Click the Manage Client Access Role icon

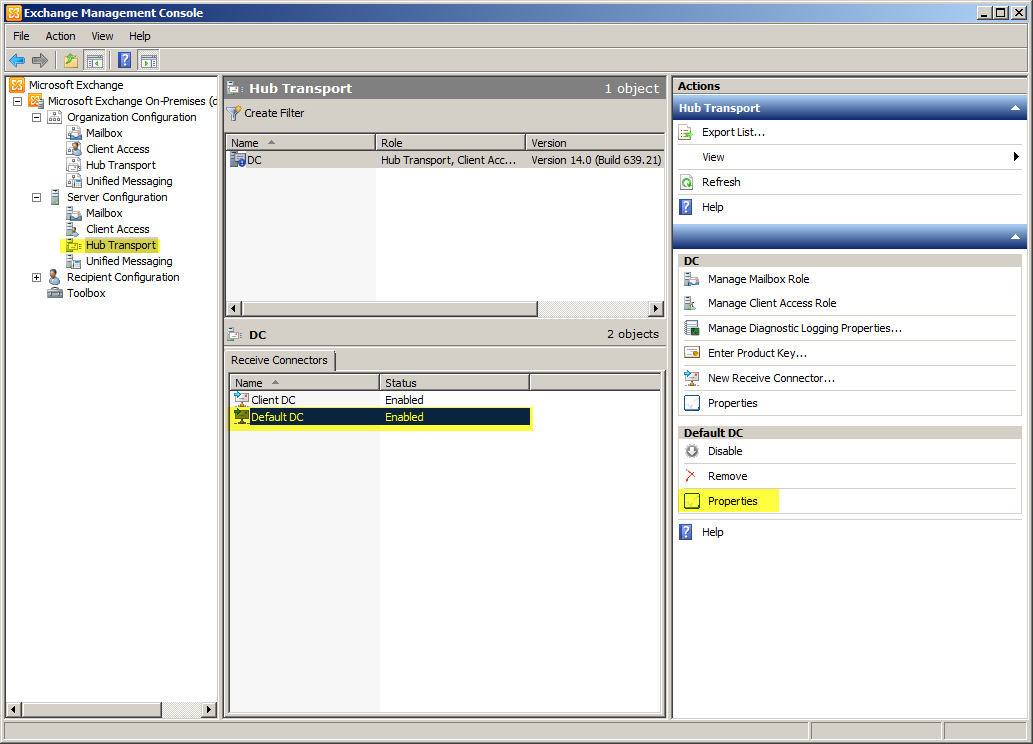(x=690, y=303)
